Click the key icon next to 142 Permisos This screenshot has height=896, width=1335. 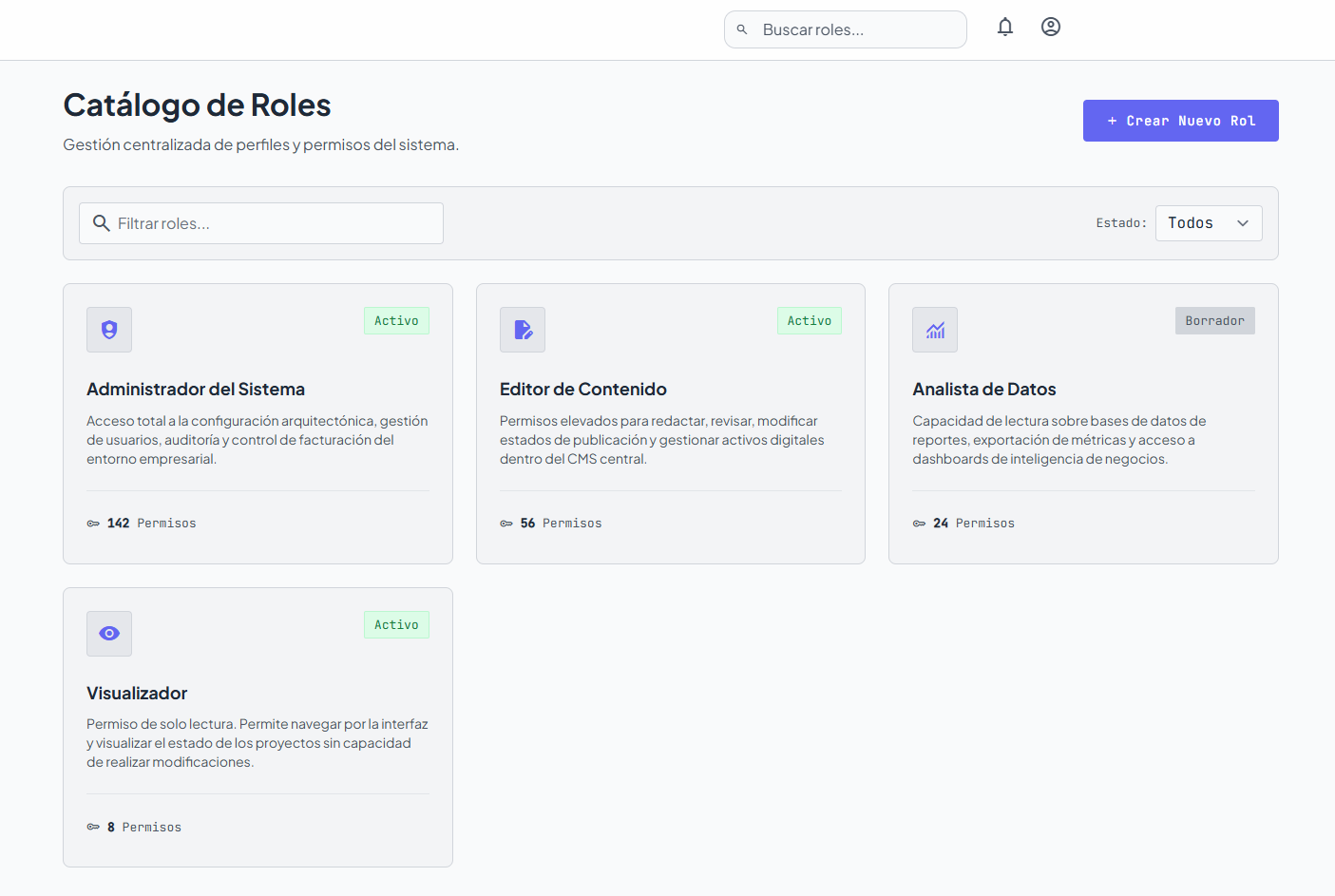click(x=93, y=524)
